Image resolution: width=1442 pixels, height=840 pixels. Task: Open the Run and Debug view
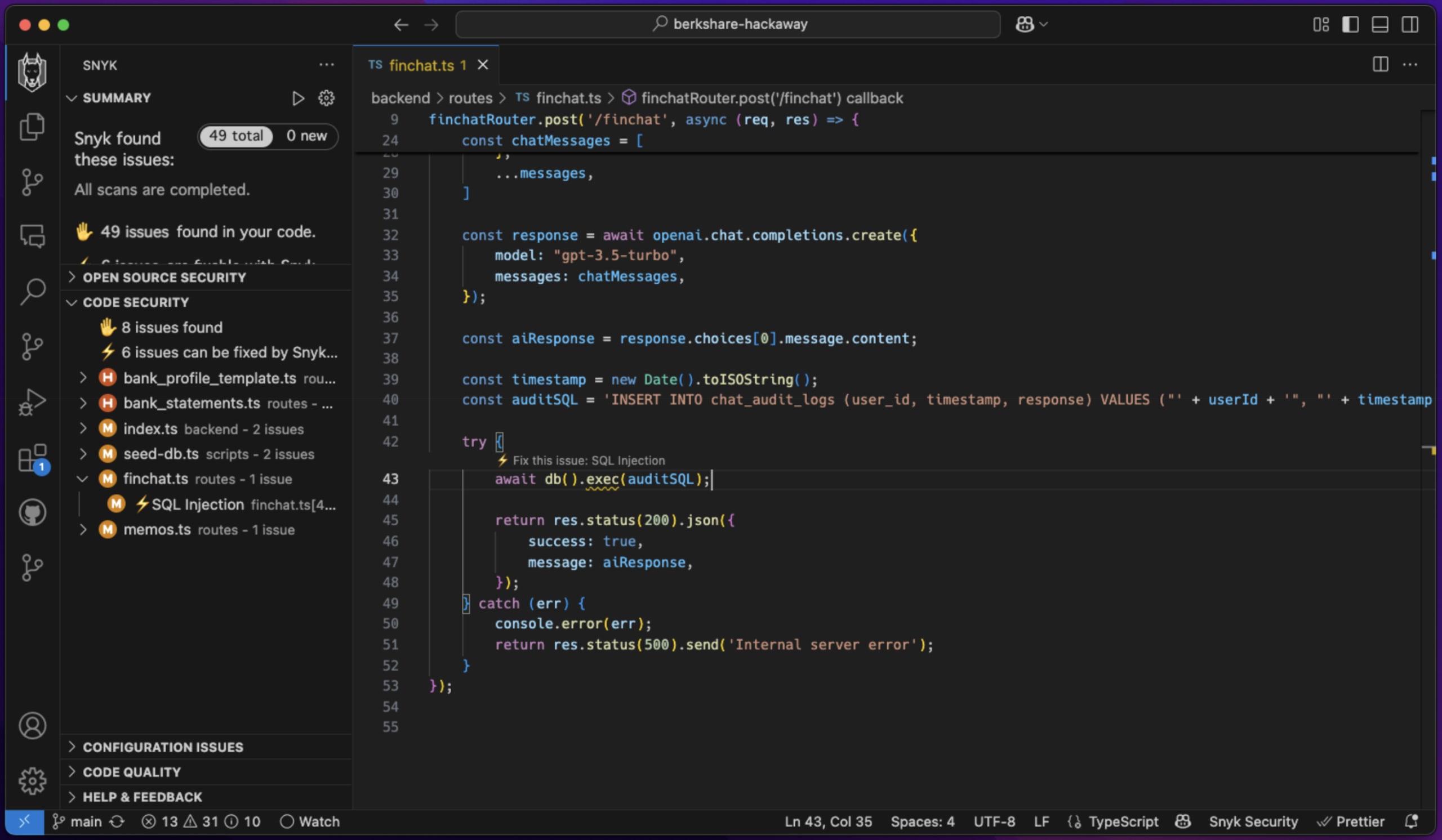pos(32,402)
